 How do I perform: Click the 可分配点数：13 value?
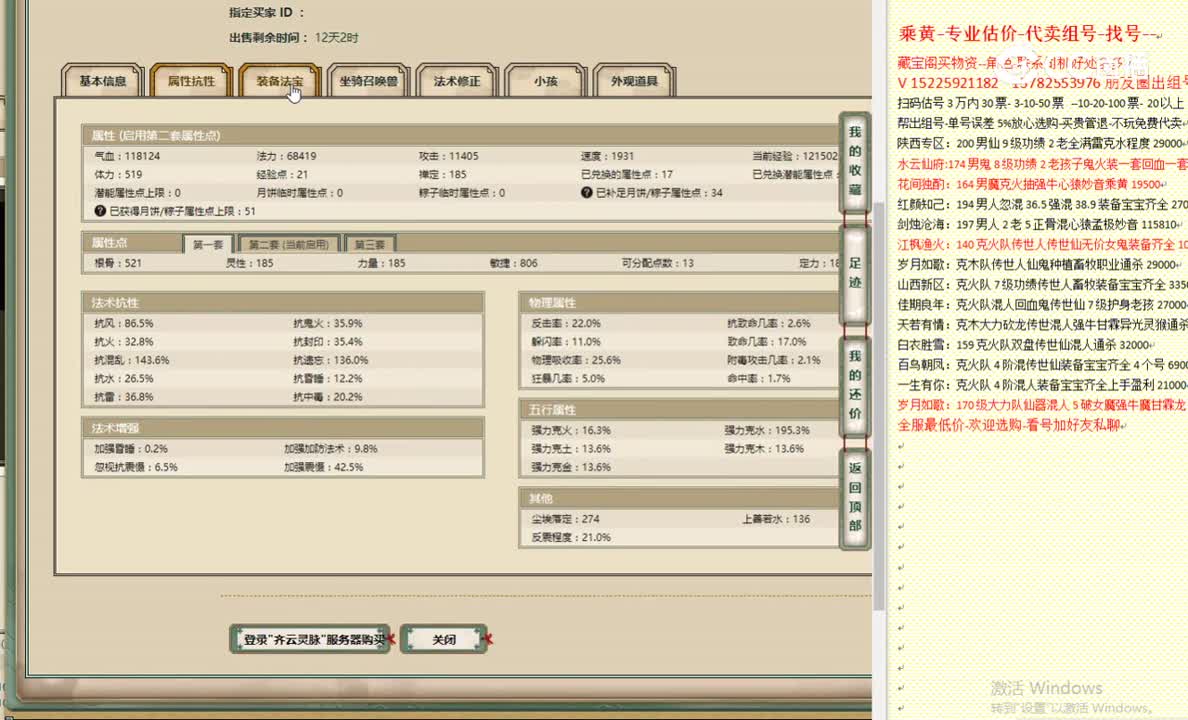pyautogui.click(x=658, y=263)
